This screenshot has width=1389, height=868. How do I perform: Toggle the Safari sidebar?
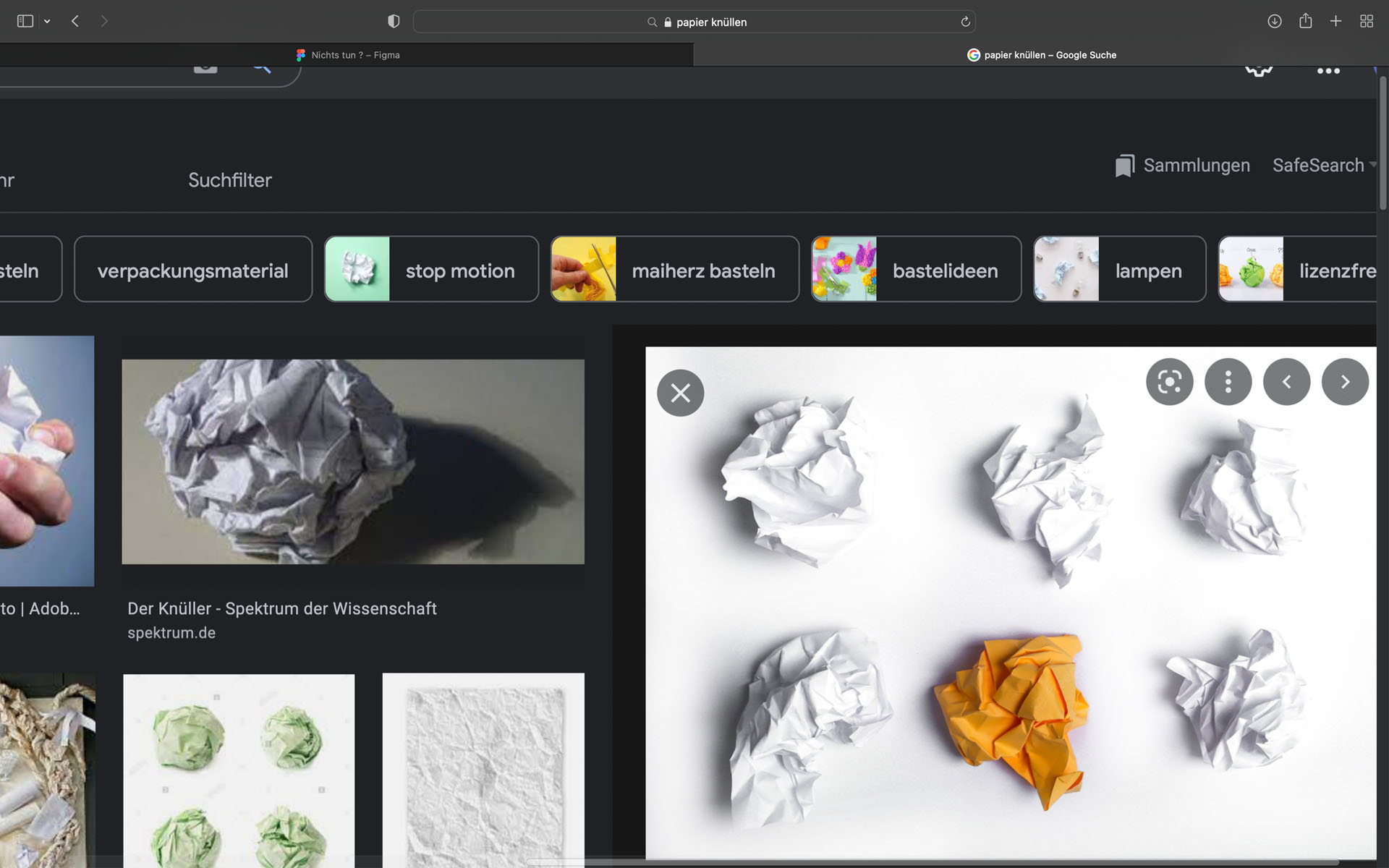[x=25, y=22]
